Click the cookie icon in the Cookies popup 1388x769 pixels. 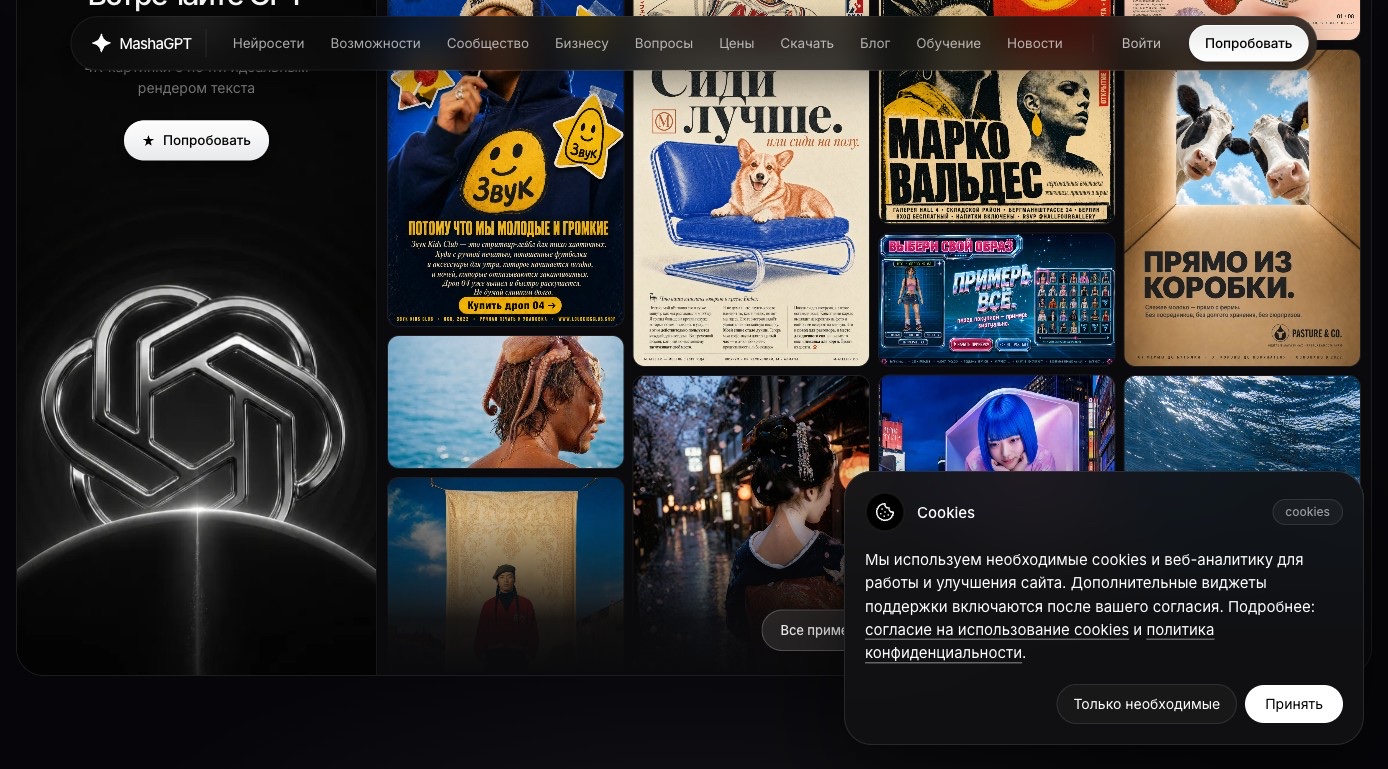tap(885, 512)
